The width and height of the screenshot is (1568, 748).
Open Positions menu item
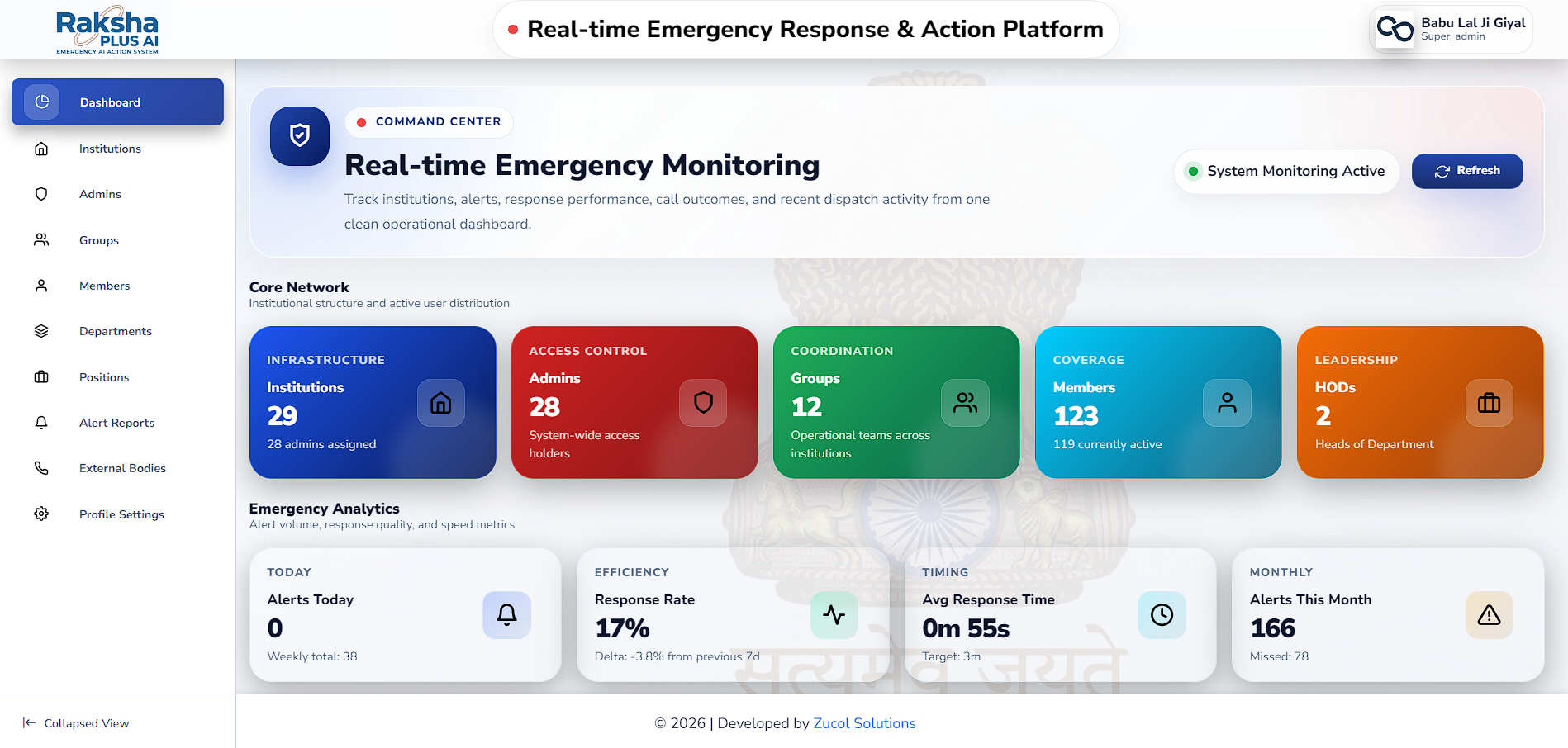click(x=117, y=377)
